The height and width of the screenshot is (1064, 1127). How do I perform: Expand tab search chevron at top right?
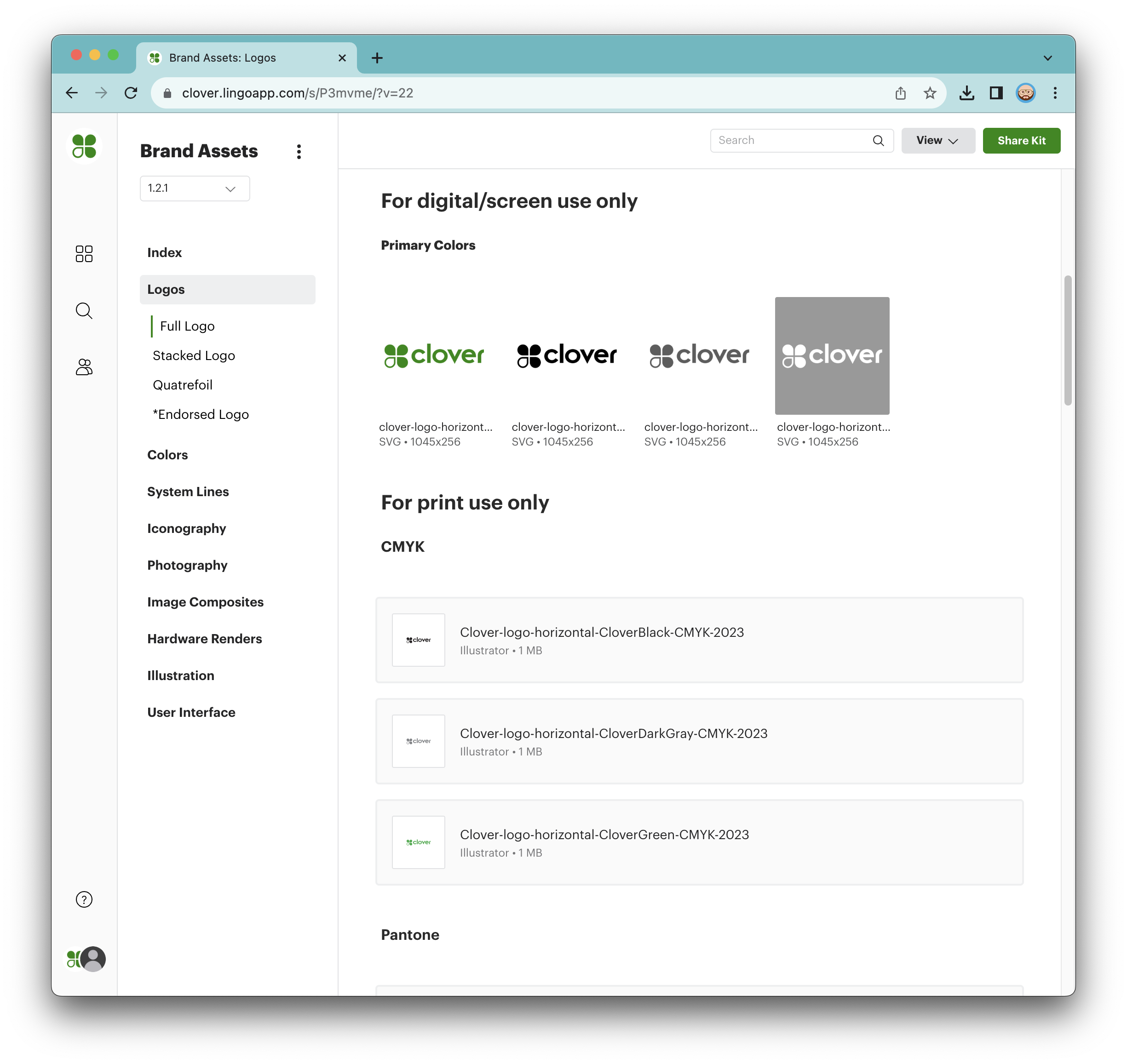click(x=1047, y=58)
